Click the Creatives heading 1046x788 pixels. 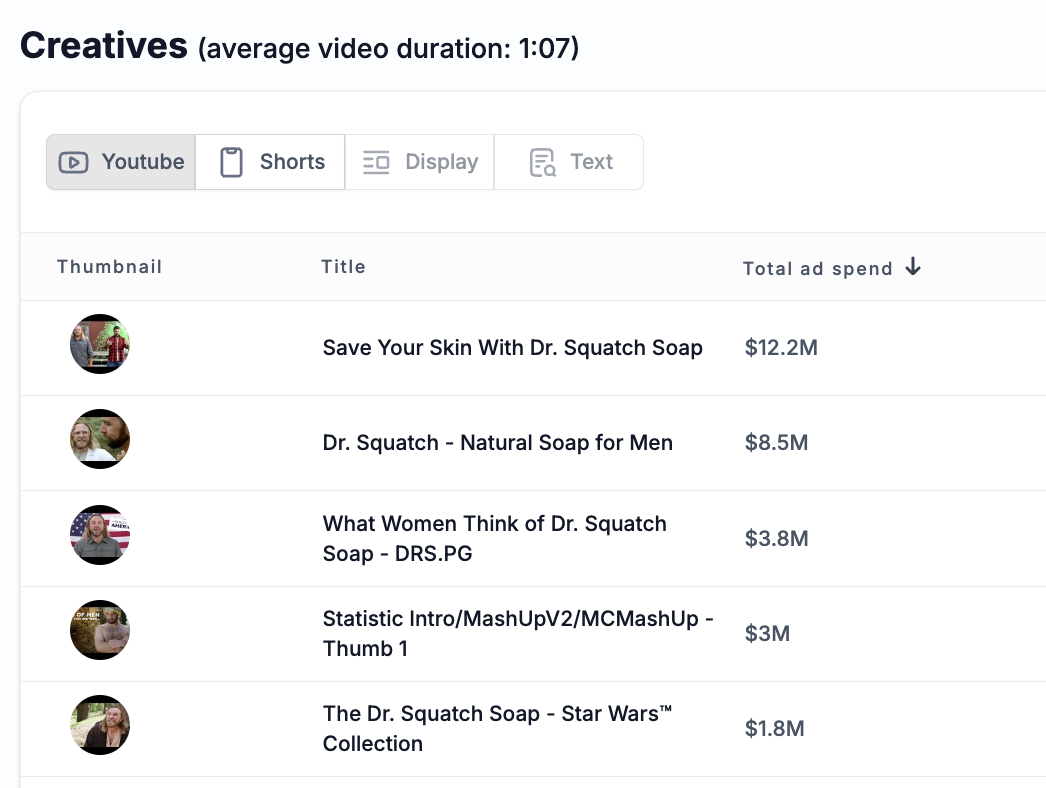click(104, 46)
